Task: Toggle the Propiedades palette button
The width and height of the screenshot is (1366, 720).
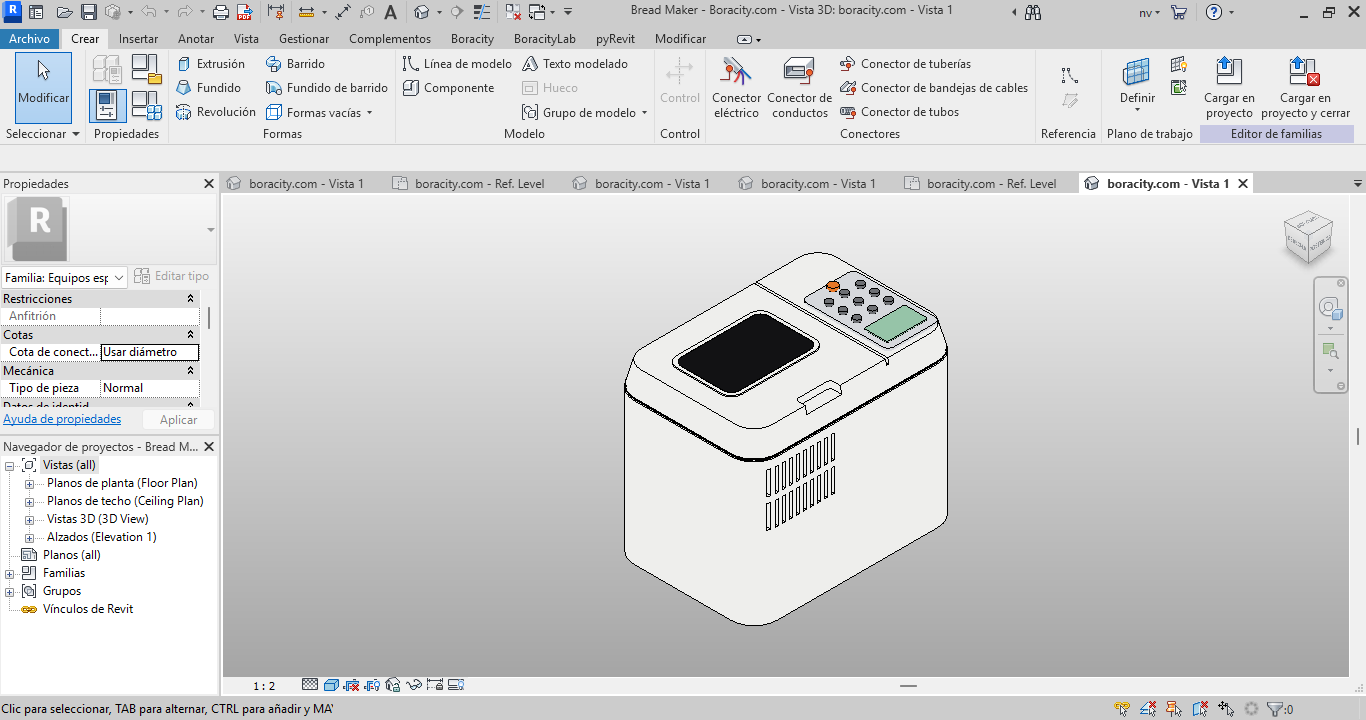Action: (x=108, y=105)
